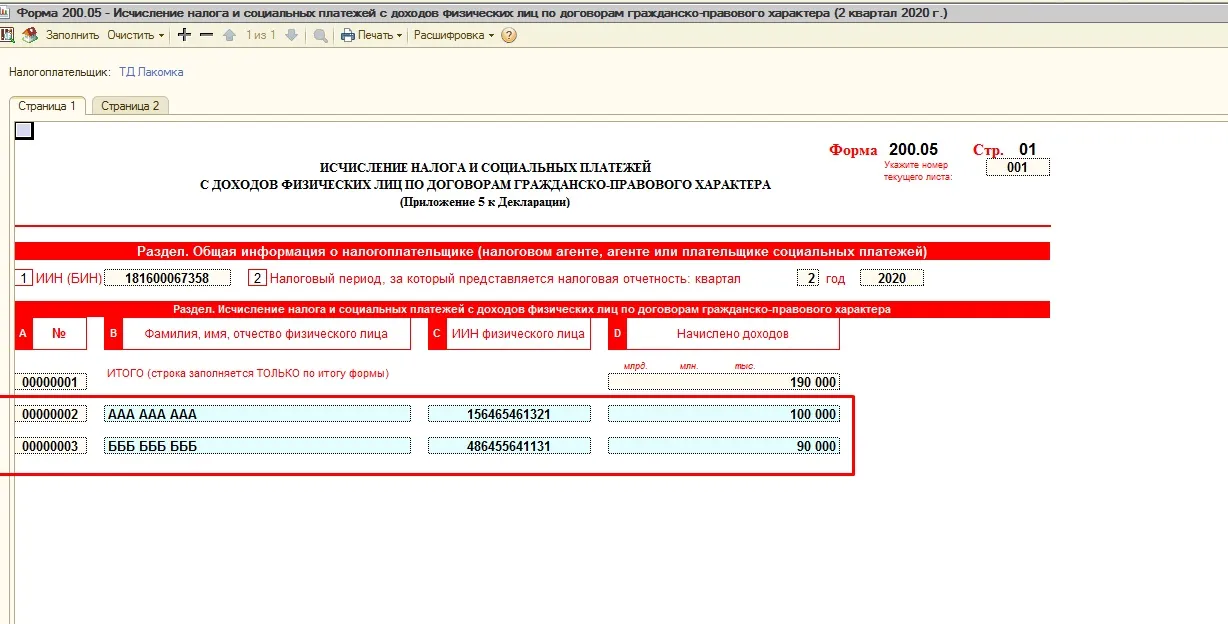Click the house icon in the toolbar
1228x624 pixels.
[29, 35]
